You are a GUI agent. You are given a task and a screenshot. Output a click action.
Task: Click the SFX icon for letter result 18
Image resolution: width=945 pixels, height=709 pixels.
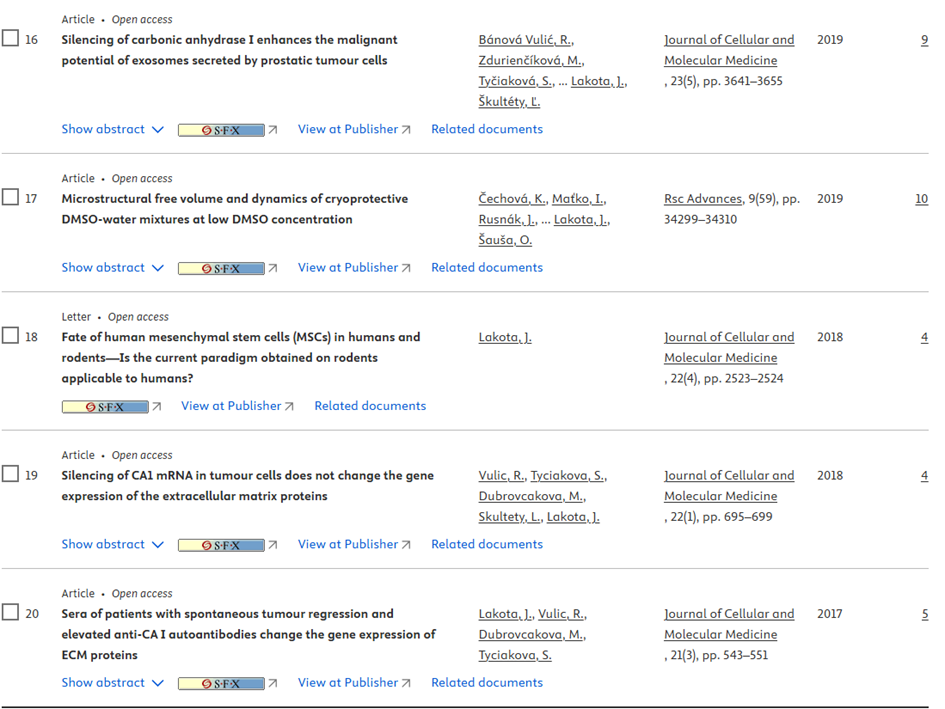[x=105, y=407]
